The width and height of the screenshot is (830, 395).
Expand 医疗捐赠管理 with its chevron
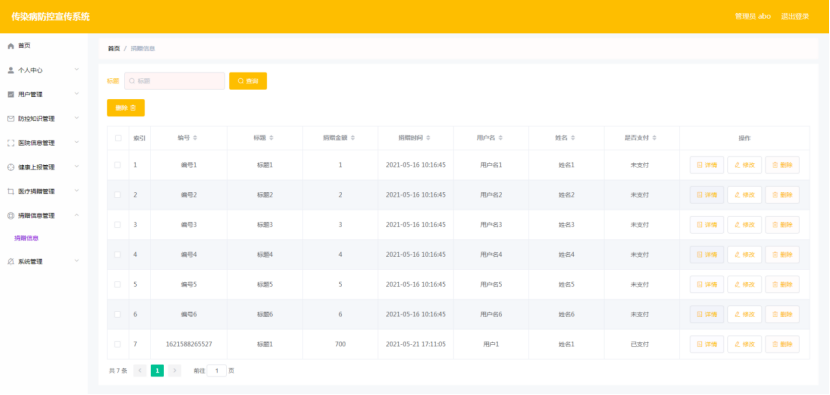point(77,191)
